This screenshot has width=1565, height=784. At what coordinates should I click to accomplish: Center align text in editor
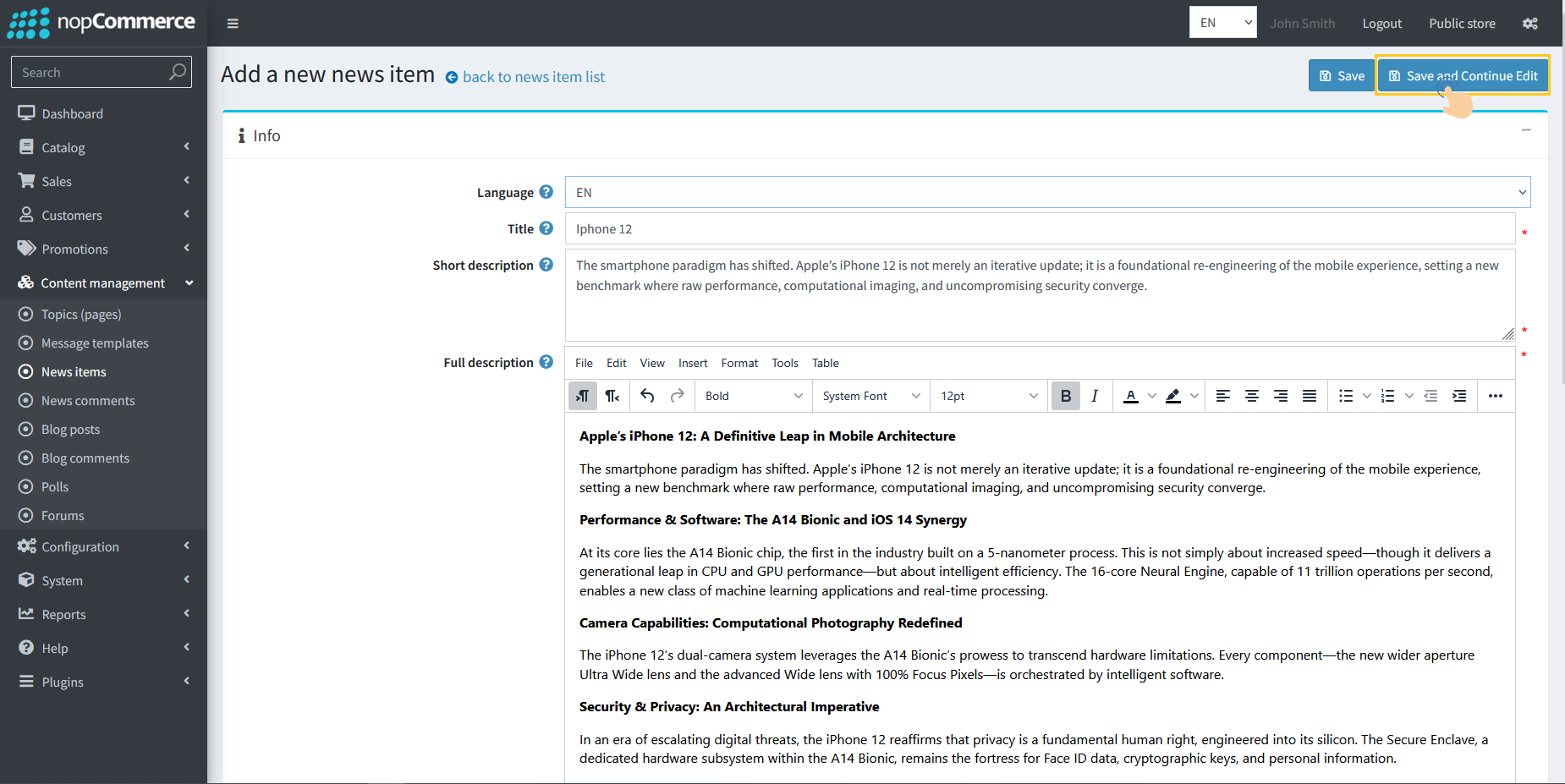pyautogui.click(x=1251, y=396)
